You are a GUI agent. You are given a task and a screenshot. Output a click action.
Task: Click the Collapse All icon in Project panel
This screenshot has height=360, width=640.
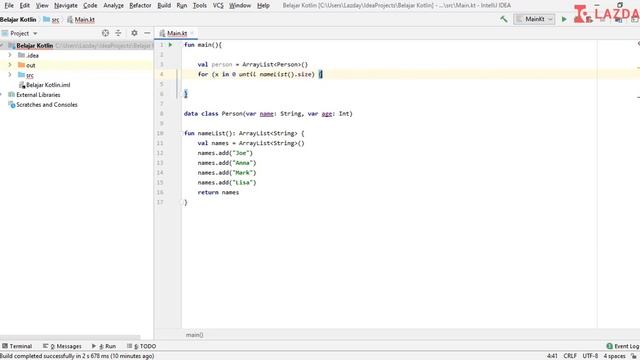tap(118, 33)
